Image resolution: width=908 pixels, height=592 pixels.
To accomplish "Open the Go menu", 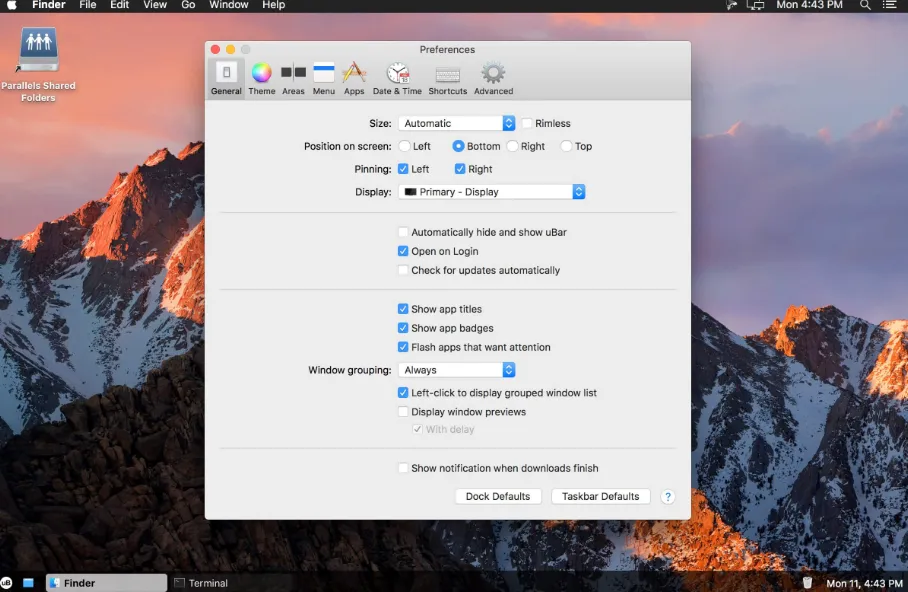I will coord(188,5).
